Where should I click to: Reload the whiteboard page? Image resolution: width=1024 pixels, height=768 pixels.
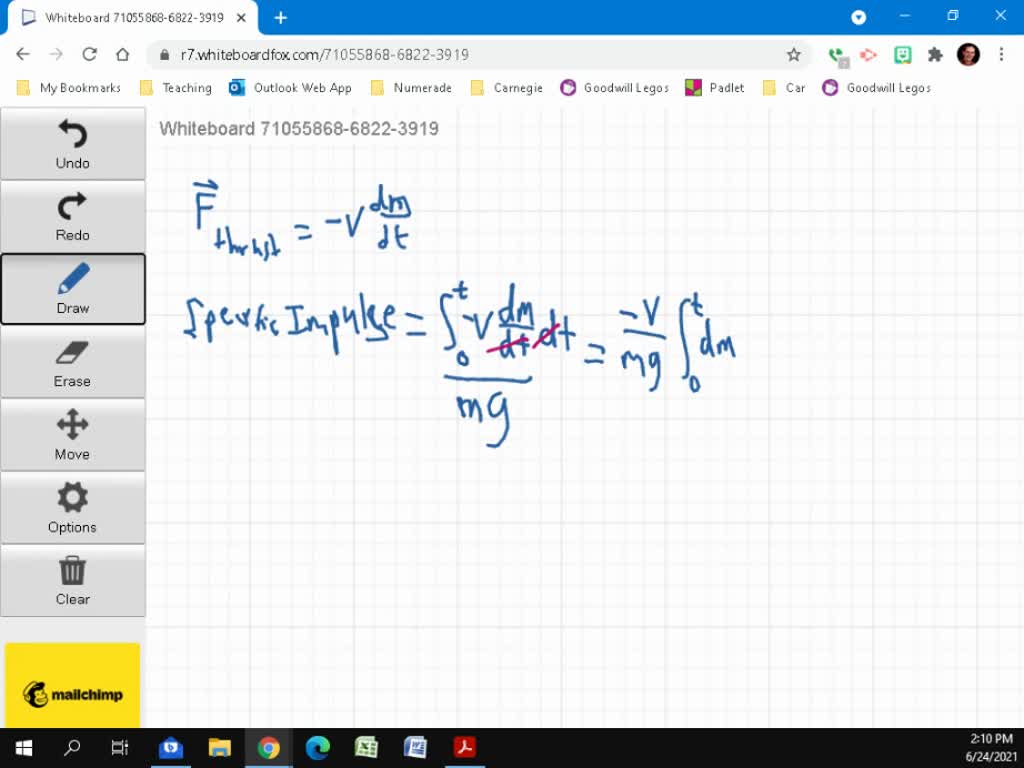pos(90,55)
